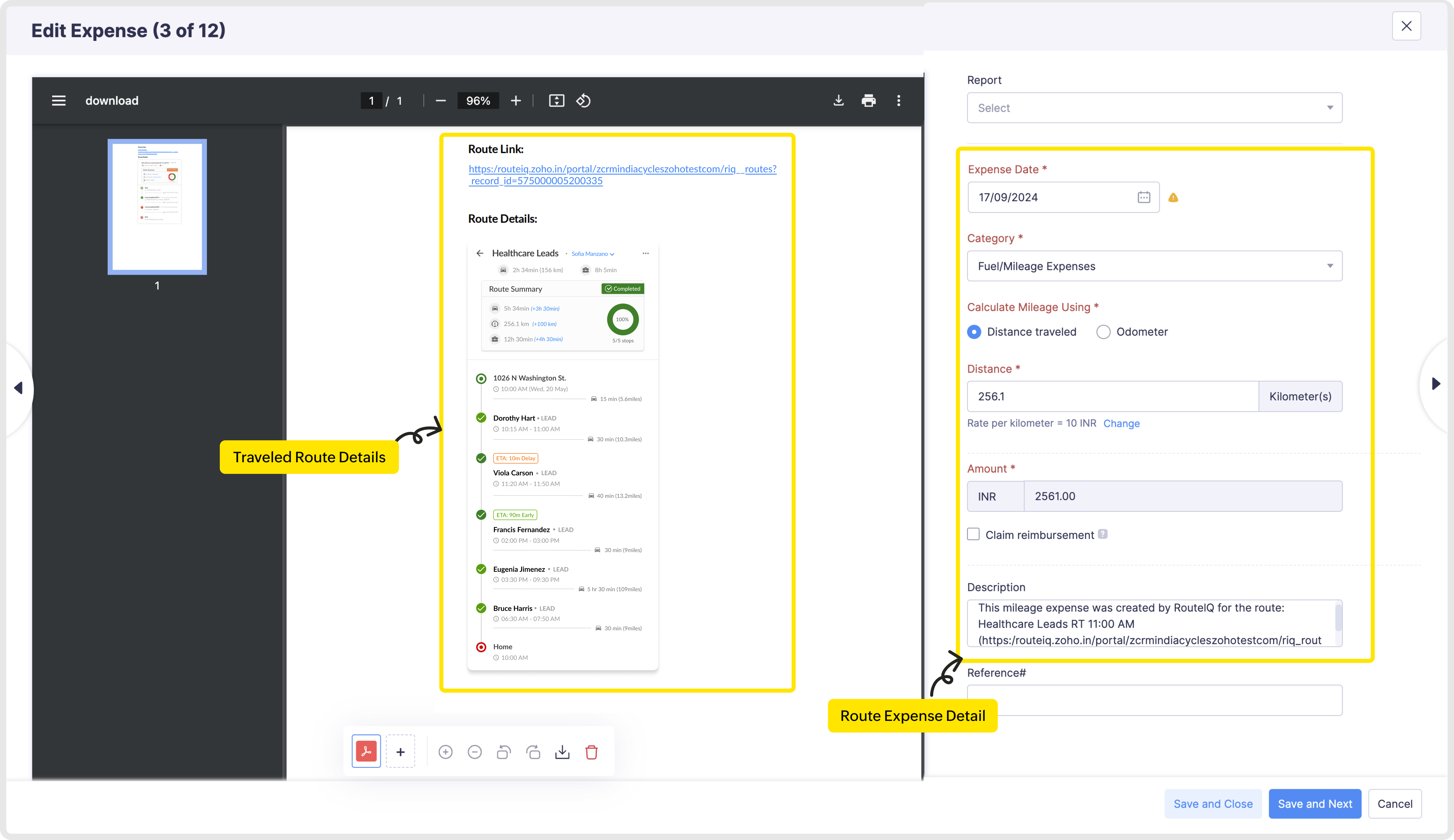Rotate attachment right in bottom toolbar
Screen dimensions: 1454x840
(533, 752)
